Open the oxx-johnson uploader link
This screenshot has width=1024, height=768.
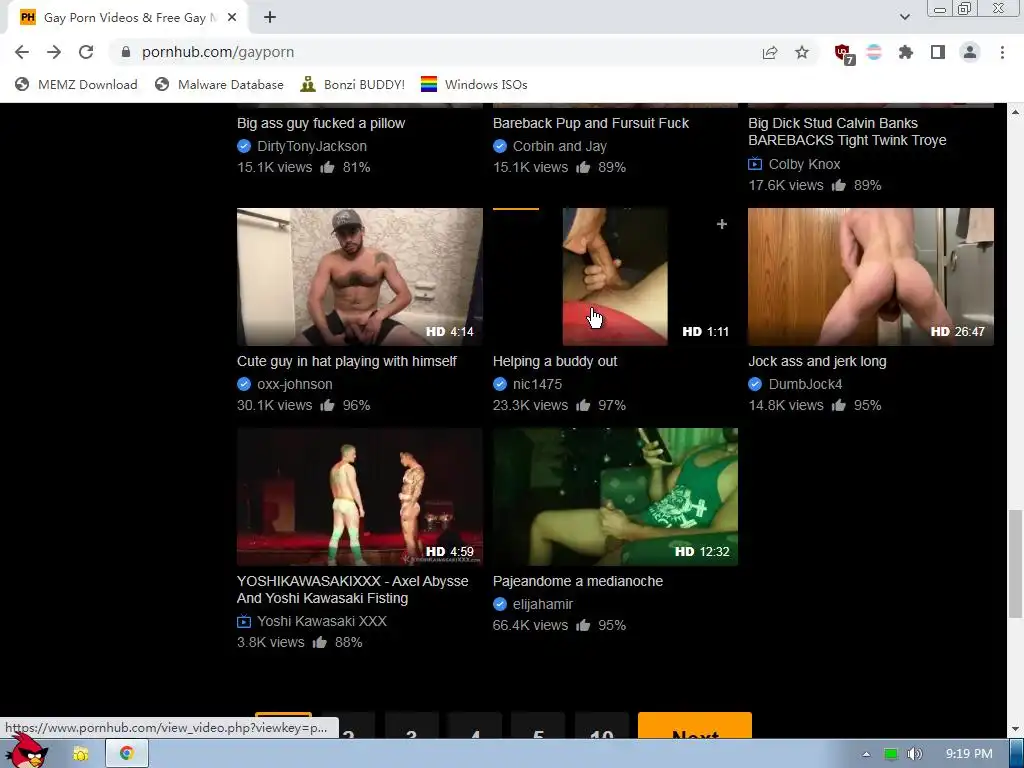point(295,384)
